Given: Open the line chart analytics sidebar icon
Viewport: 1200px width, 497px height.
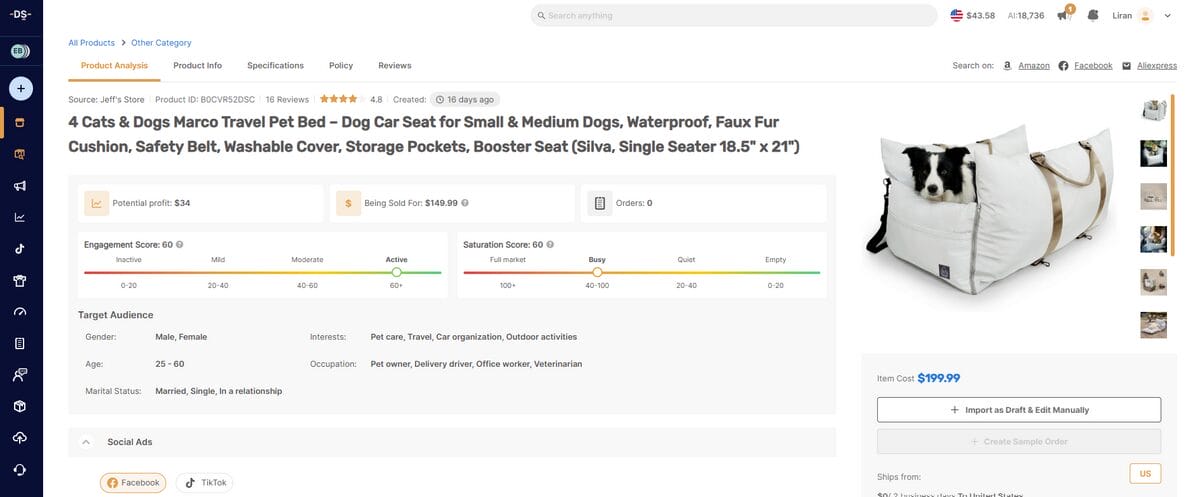Looking at the screenshot, I should pyautogui.click(x=20, y=217).
